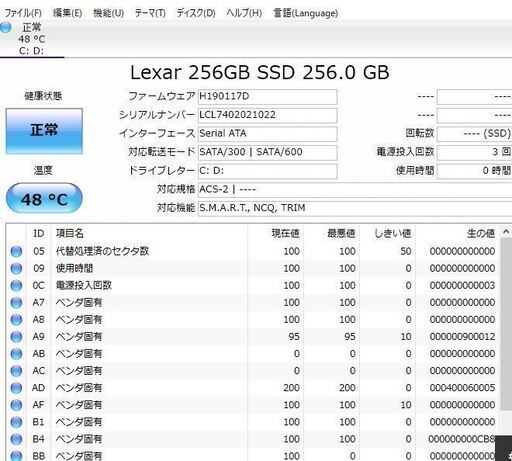This screenshot has width=512, height=461.
Task: Click the 項目名 column header
Action: [150, 233]
